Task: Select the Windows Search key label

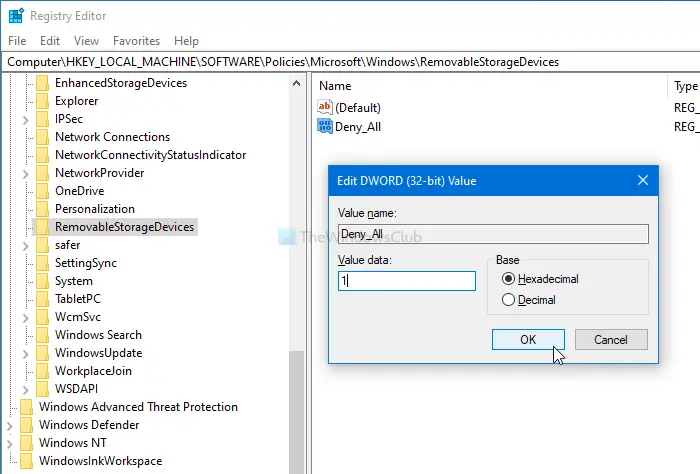Action: point(98,335)
